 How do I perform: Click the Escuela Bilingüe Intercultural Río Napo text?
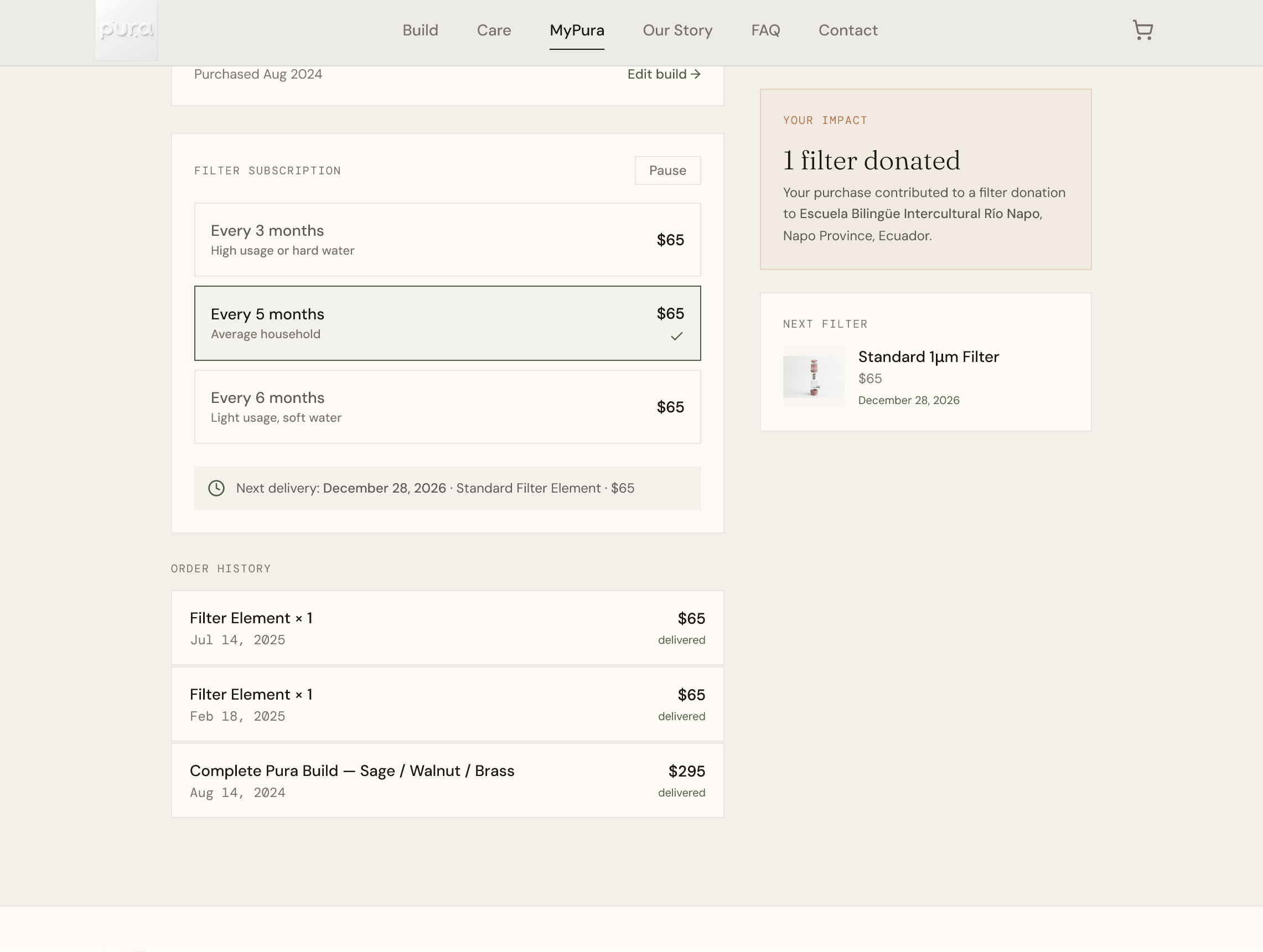(919, 214)
